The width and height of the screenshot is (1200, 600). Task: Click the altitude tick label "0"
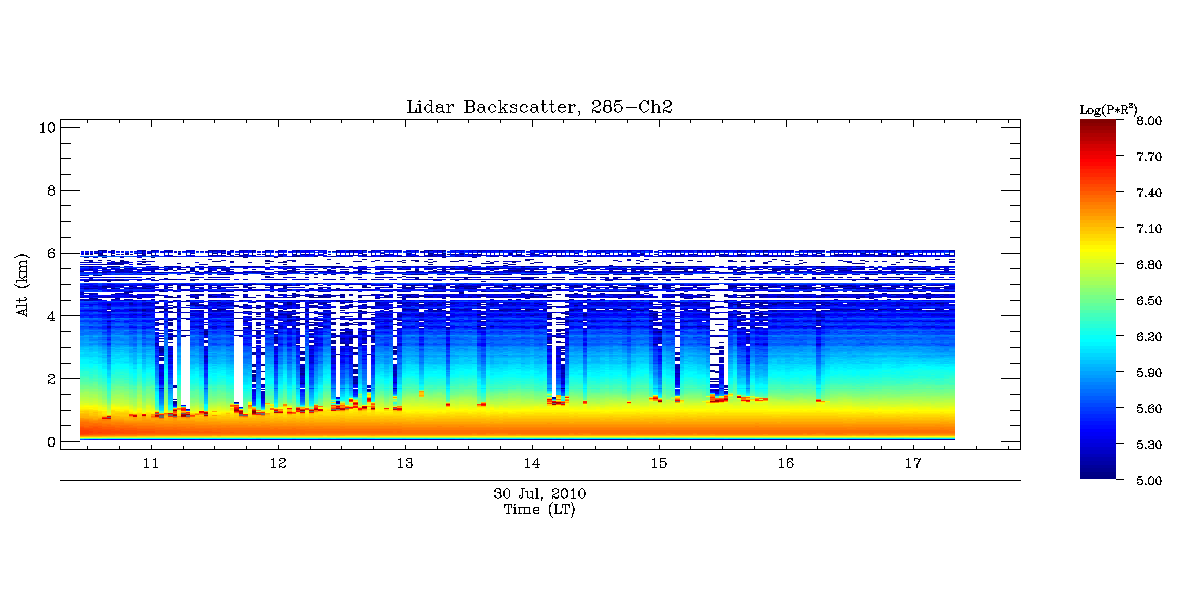pyautogui.click(x=49, y=441)
